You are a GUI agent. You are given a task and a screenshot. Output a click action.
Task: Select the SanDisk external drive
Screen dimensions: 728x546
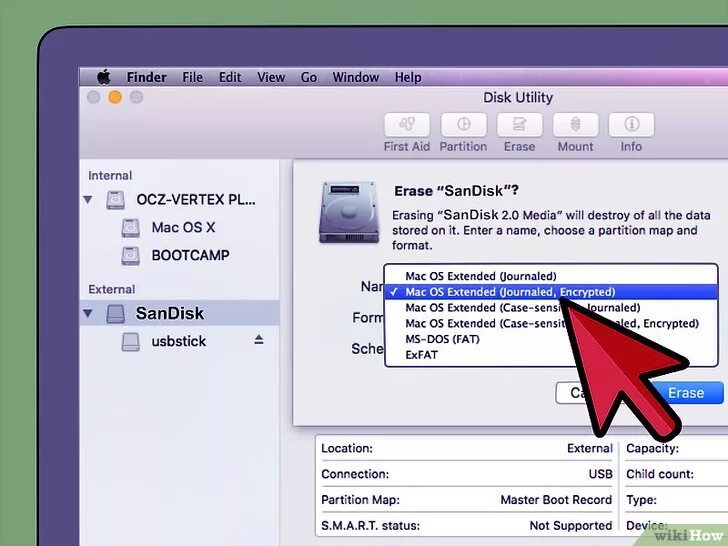click(180, 313)
